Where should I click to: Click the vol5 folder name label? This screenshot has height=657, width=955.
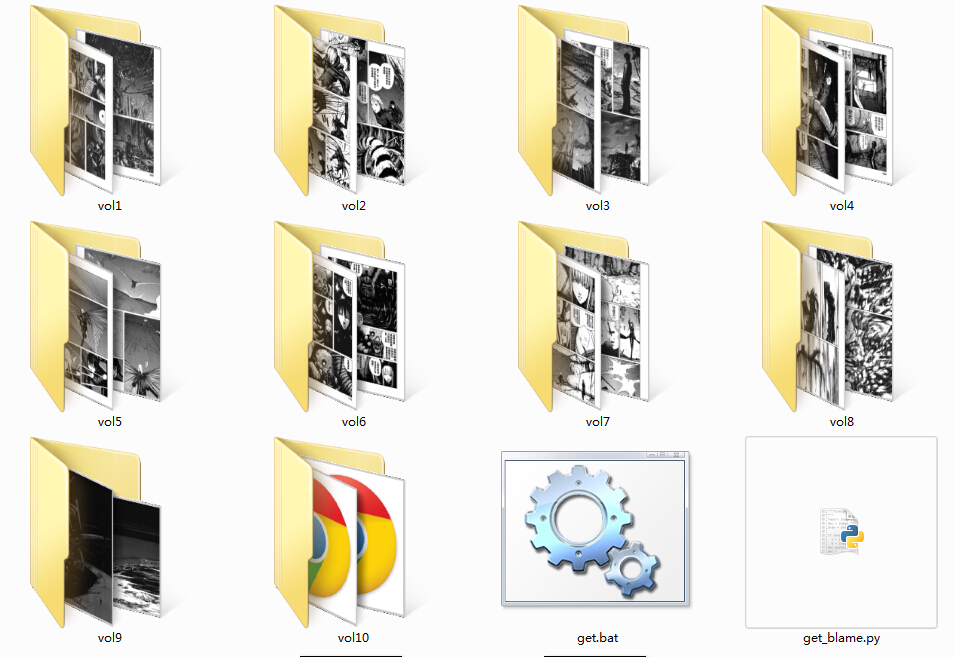pyautogui.click(x=110, y=421)
